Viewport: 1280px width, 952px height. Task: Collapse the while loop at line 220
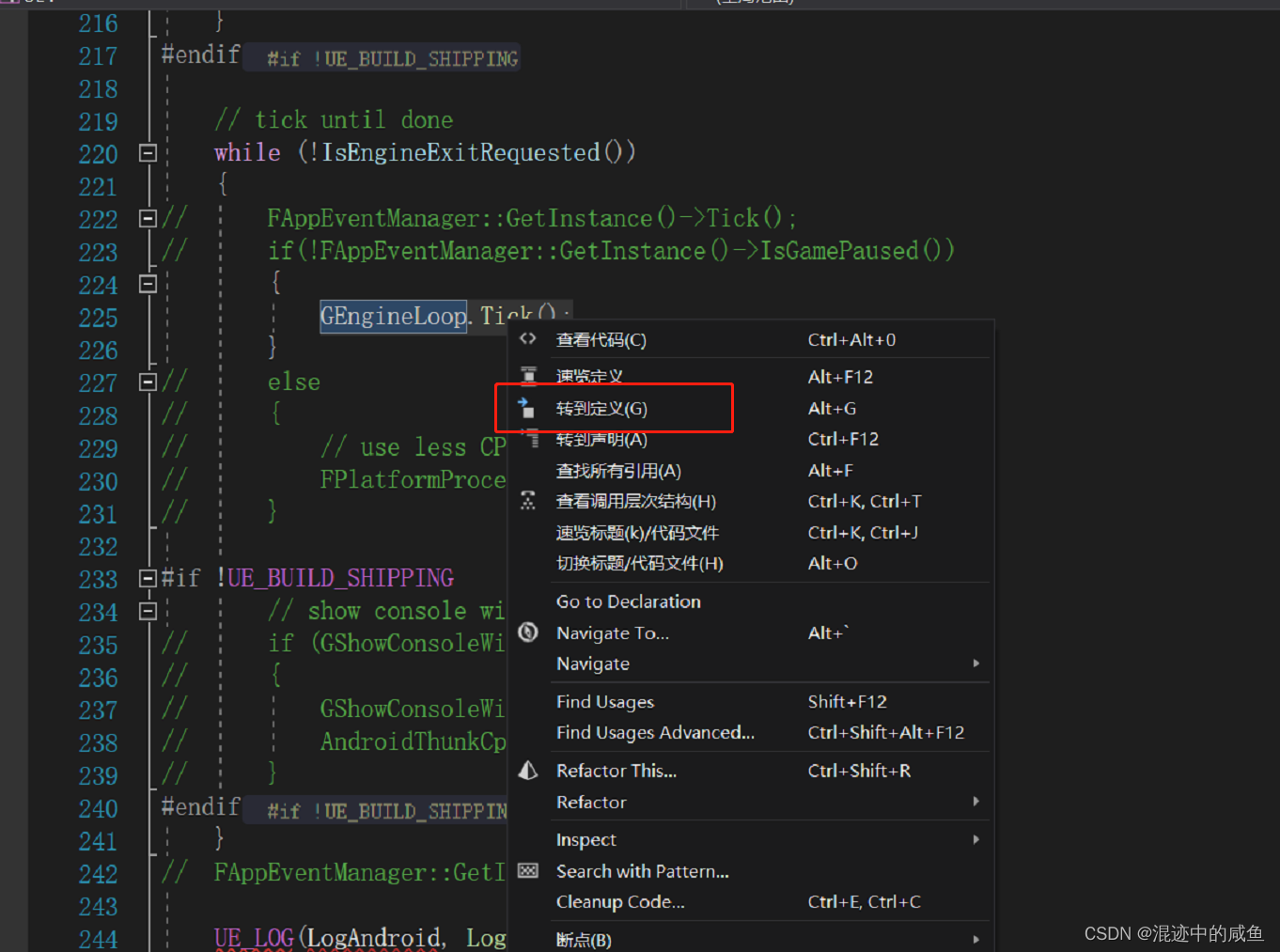tap(148, 152)
